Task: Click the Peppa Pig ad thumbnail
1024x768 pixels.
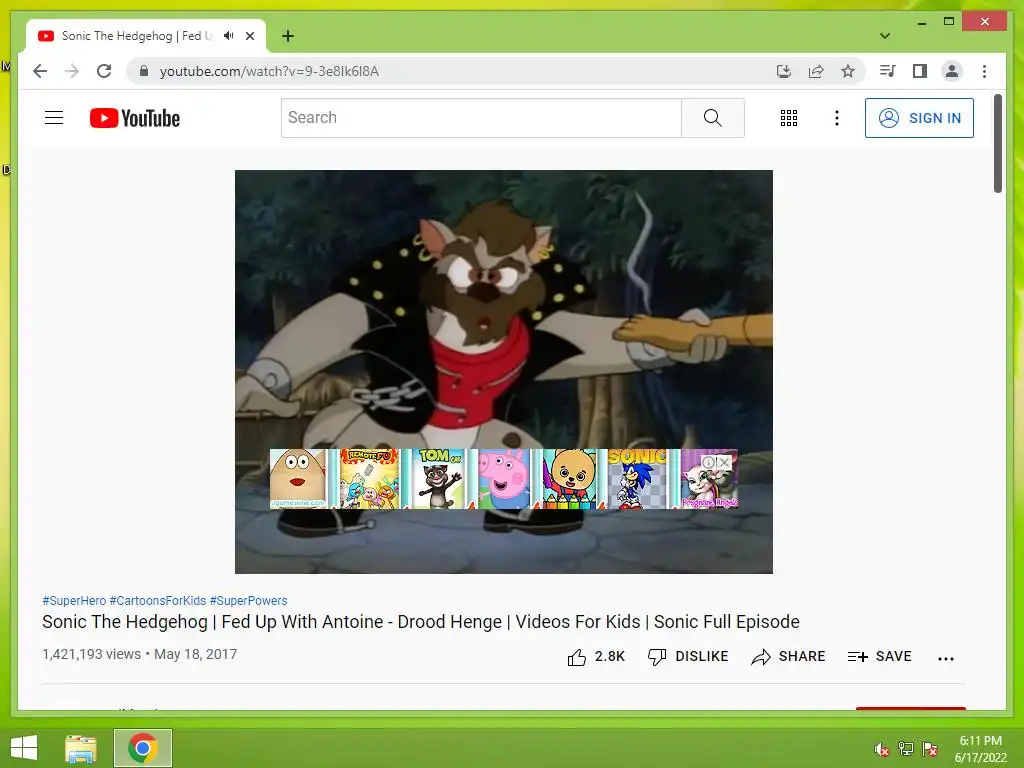Action: pyautogui.click(x=504, y=479)
